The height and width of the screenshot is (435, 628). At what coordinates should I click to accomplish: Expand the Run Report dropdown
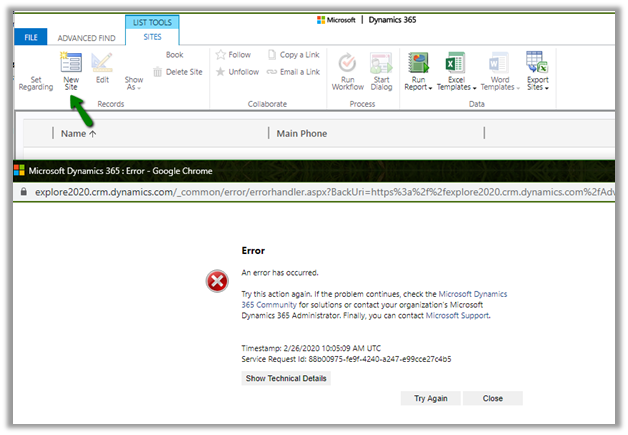point(419,72)
